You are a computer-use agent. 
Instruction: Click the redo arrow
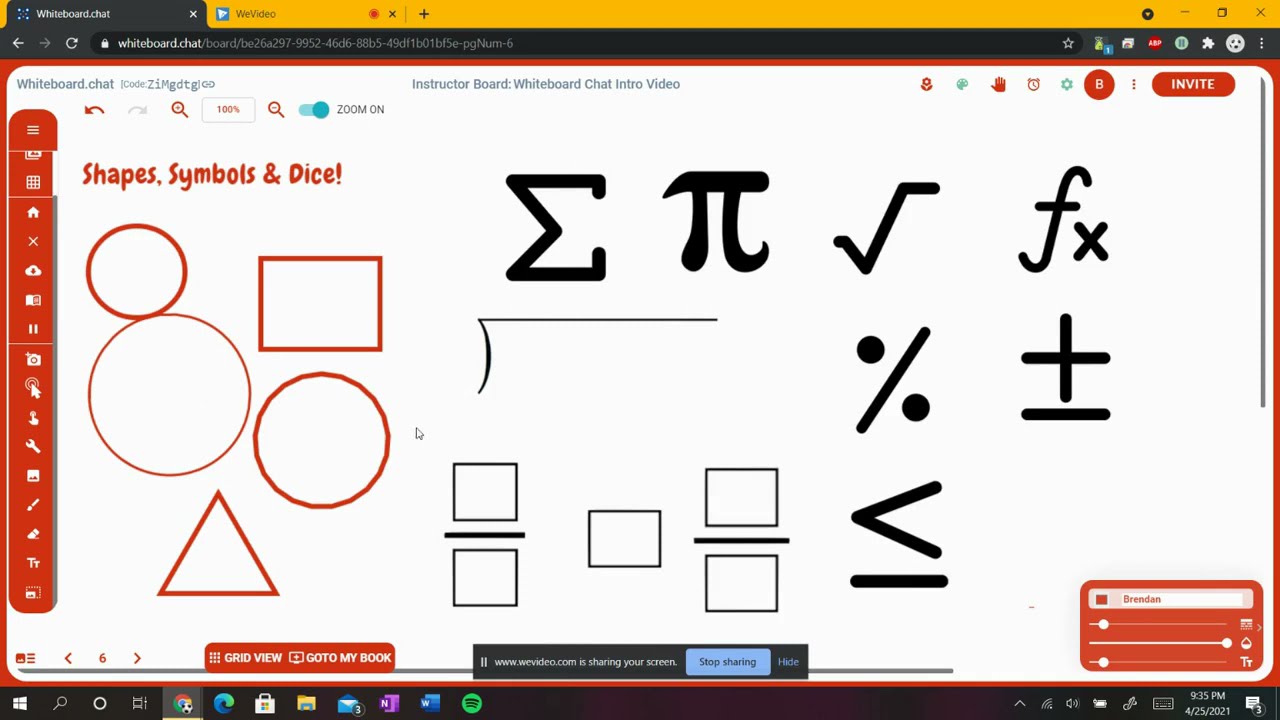(138, 110)
